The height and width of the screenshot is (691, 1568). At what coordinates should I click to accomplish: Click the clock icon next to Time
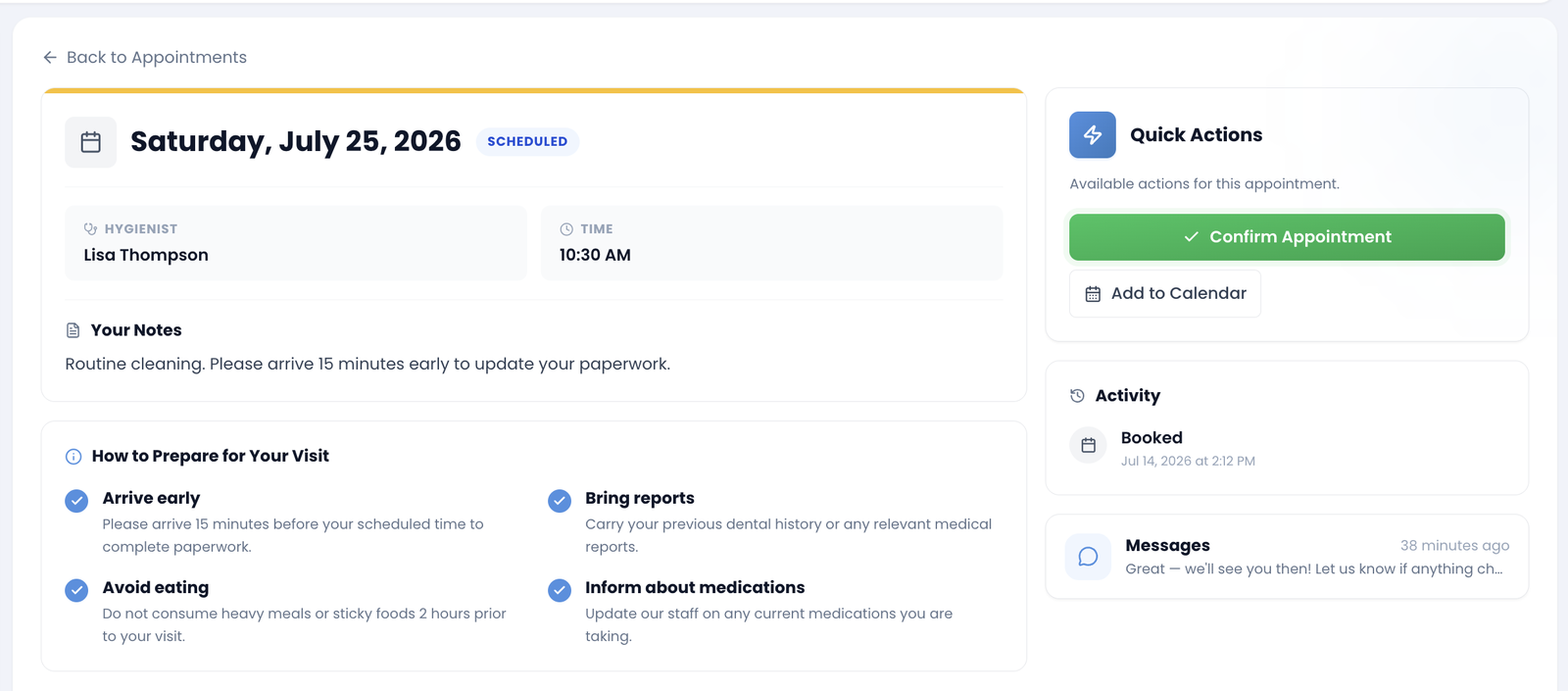566,229
